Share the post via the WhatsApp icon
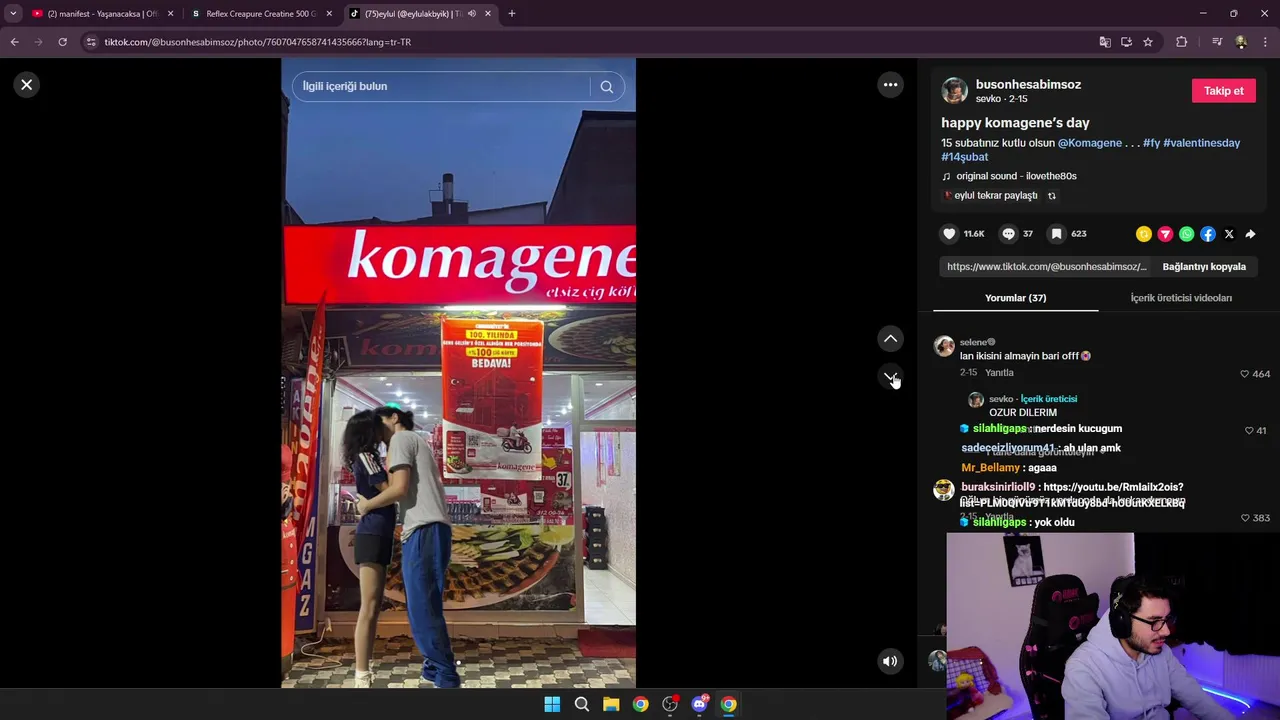Screen dimensions: 1280x720 click(x=1186, y=234)
